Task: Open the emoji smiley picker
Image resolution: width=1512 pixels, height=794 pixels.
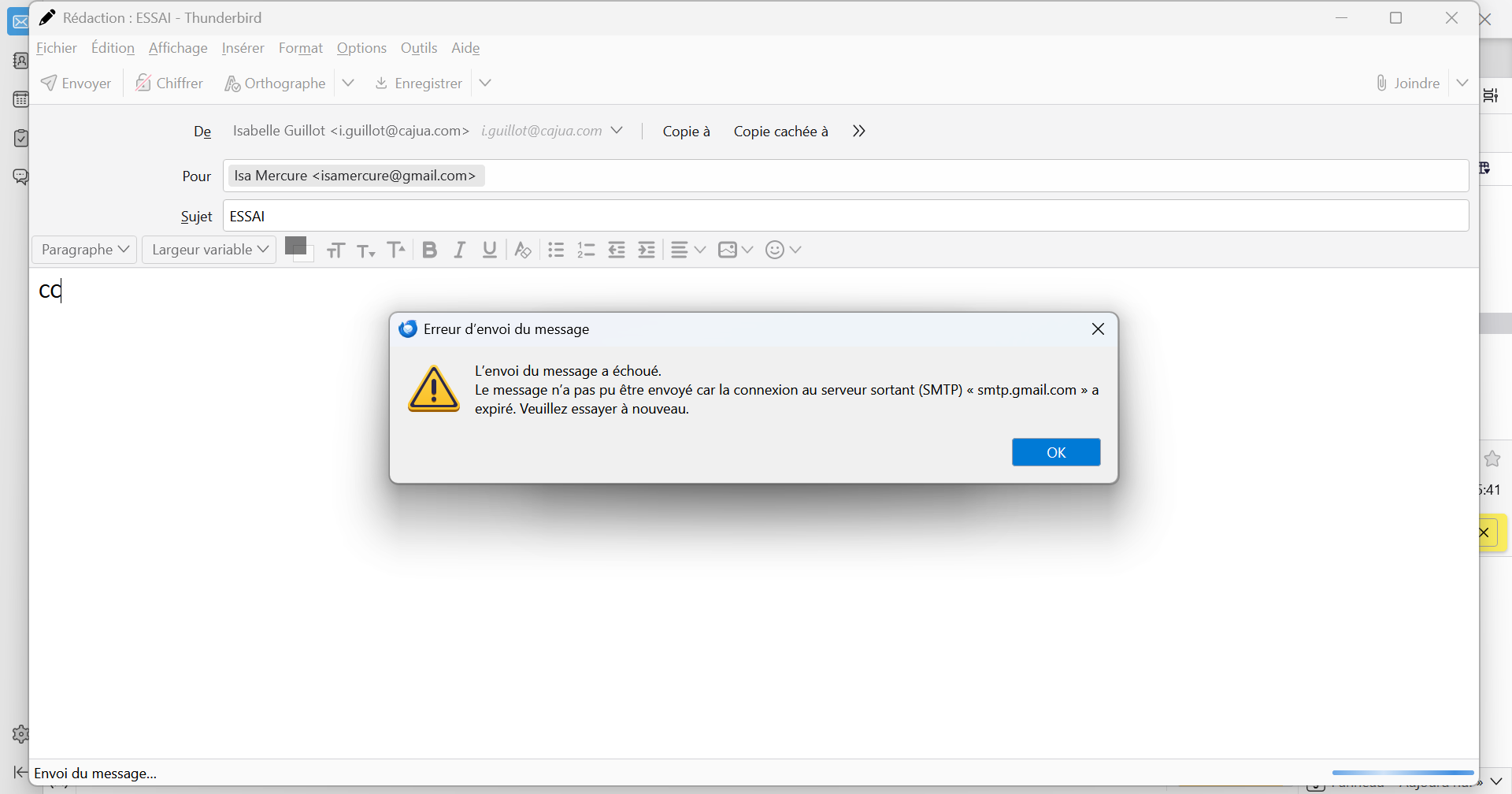Action: [x=784, y=250]
